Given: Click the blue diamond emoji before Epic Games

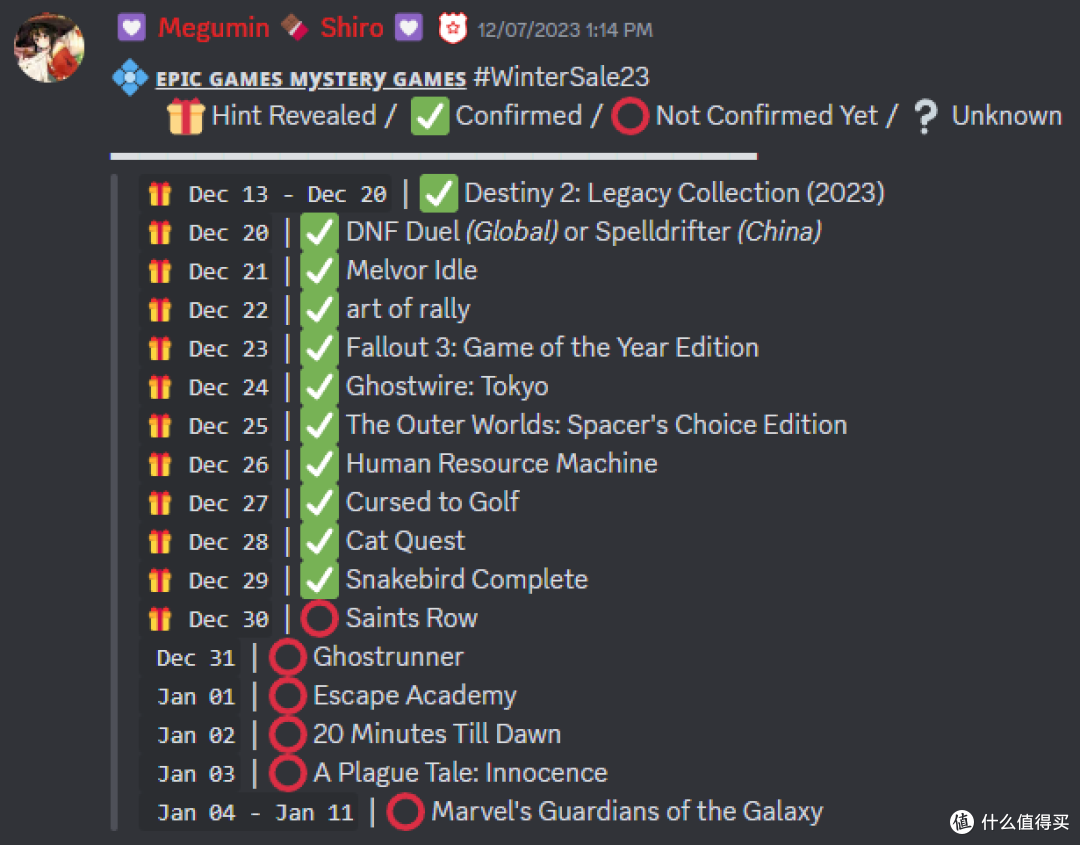Looking at the screenshot, I should [130, 77].
